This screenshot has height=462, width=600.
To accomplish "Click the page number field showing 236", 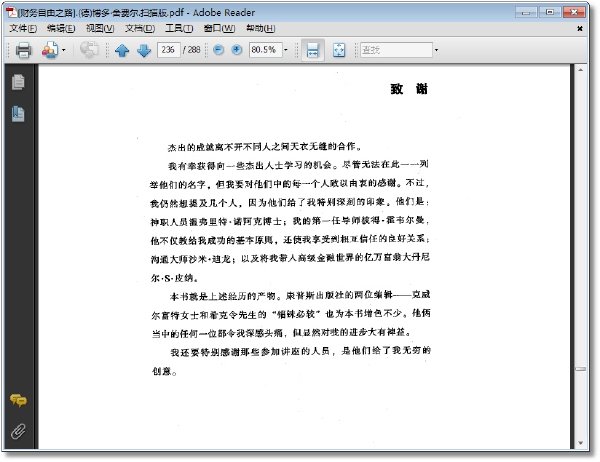I will pyautogui.click(x=168, y=50).
